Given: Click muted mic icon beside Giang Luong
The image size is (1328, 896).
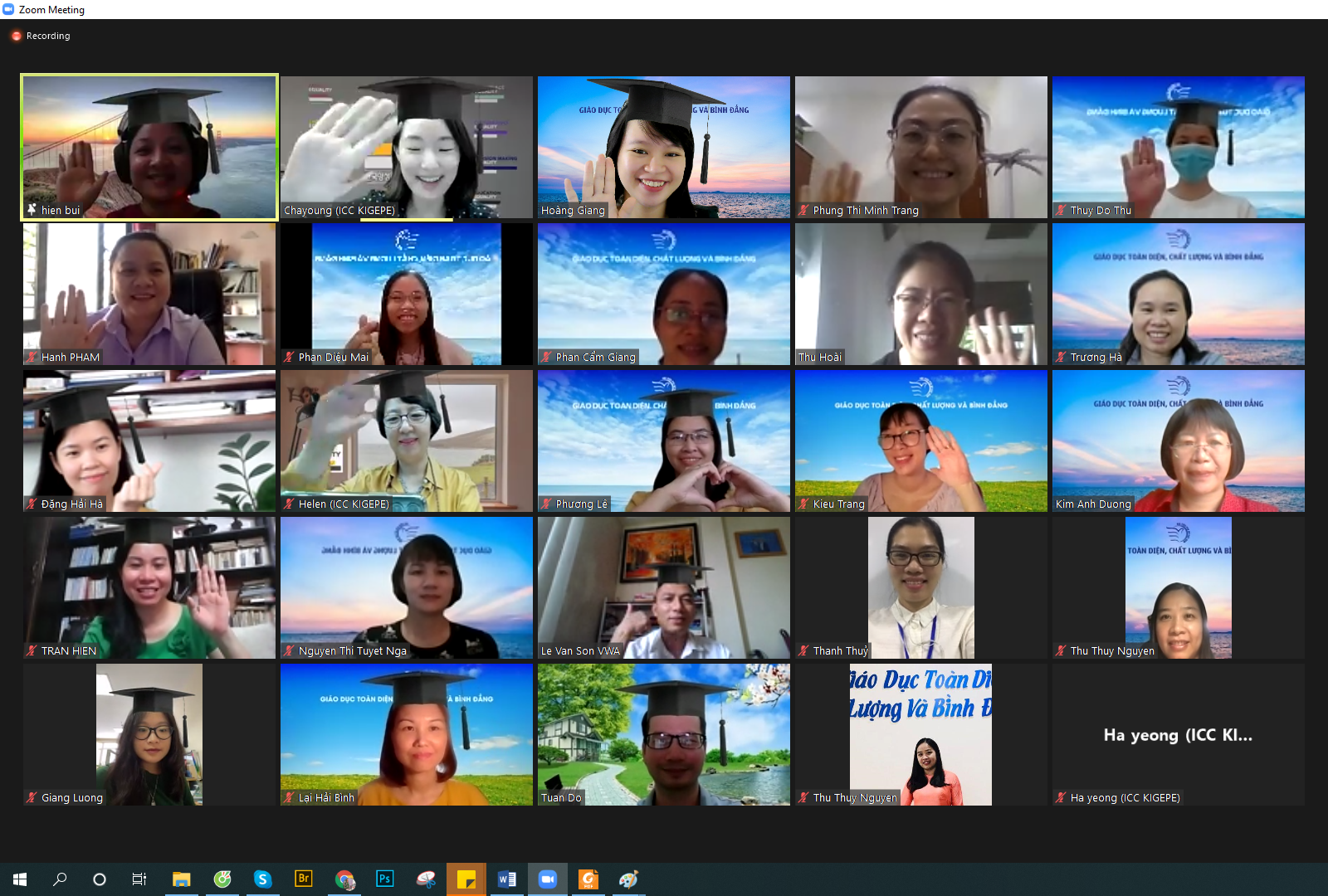Looking at the screenshot, I should click(x=32, y=798).
